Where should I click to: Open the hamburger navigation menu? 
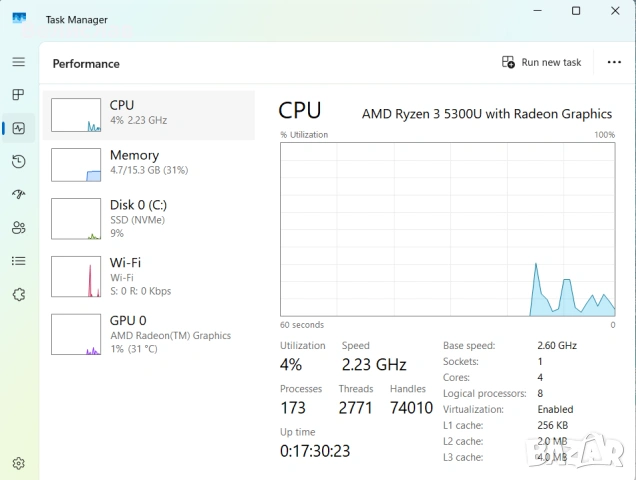point(19,62)
